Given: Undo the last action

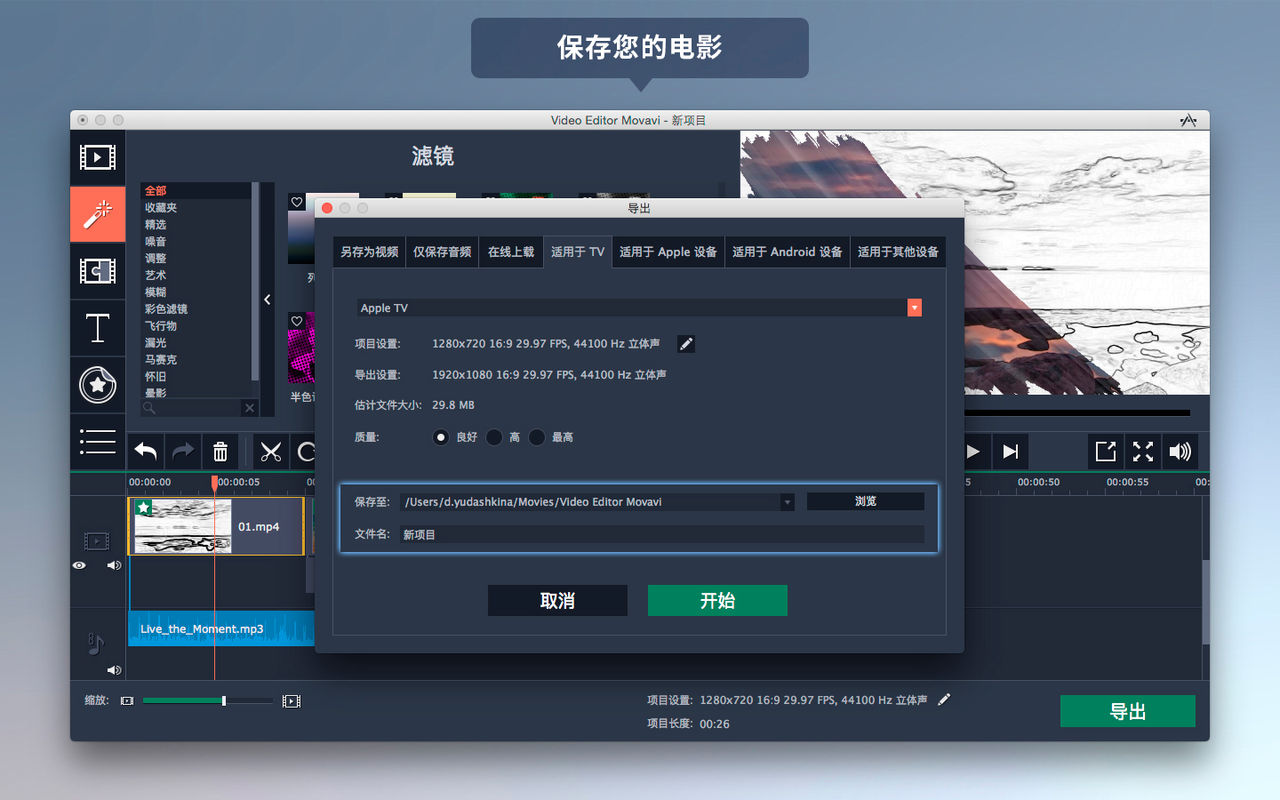Looking at the screenshot, I should click(x=146, y=452).
